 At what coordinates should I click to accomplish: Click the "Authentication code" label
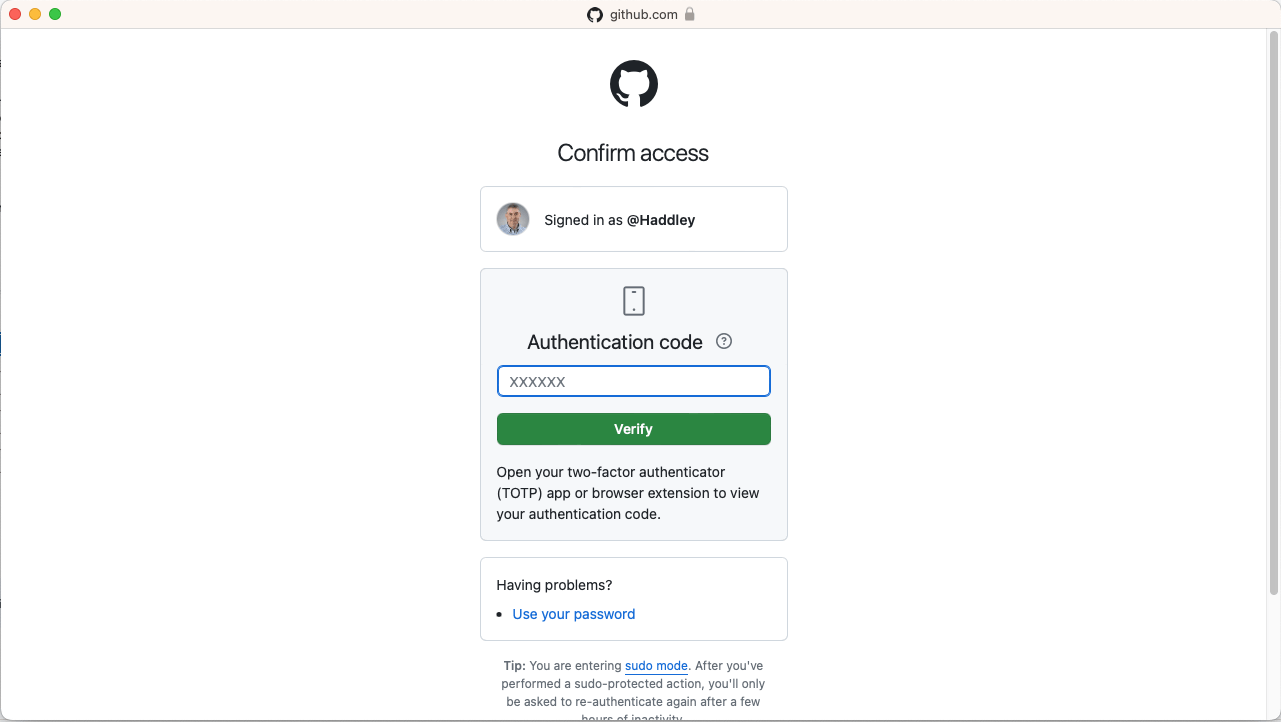615,342
